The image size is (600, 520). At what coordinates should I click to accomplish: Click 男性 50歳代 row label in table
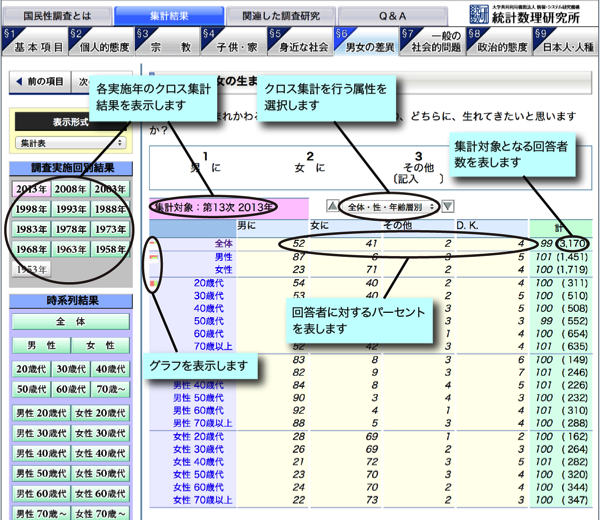coord(198,398)
